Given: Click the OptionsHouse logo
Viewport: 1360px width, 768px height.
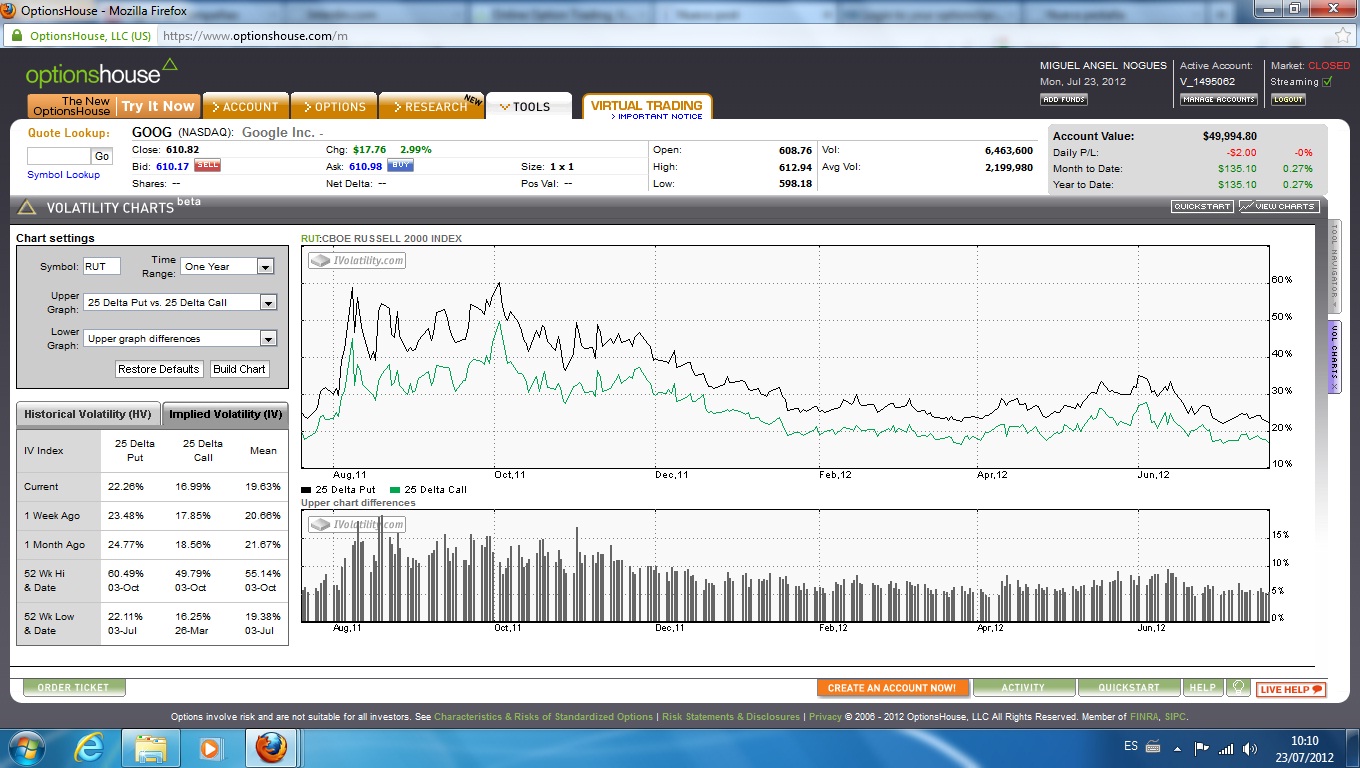Looking at the screenshot, I should click(x=100, y=74).
